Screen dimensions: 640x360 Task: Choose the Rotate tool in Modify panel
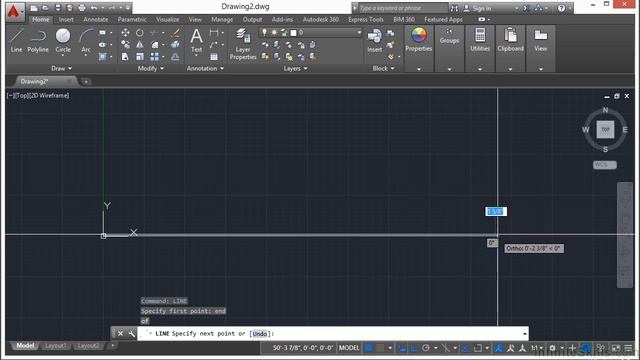point(140,33)
